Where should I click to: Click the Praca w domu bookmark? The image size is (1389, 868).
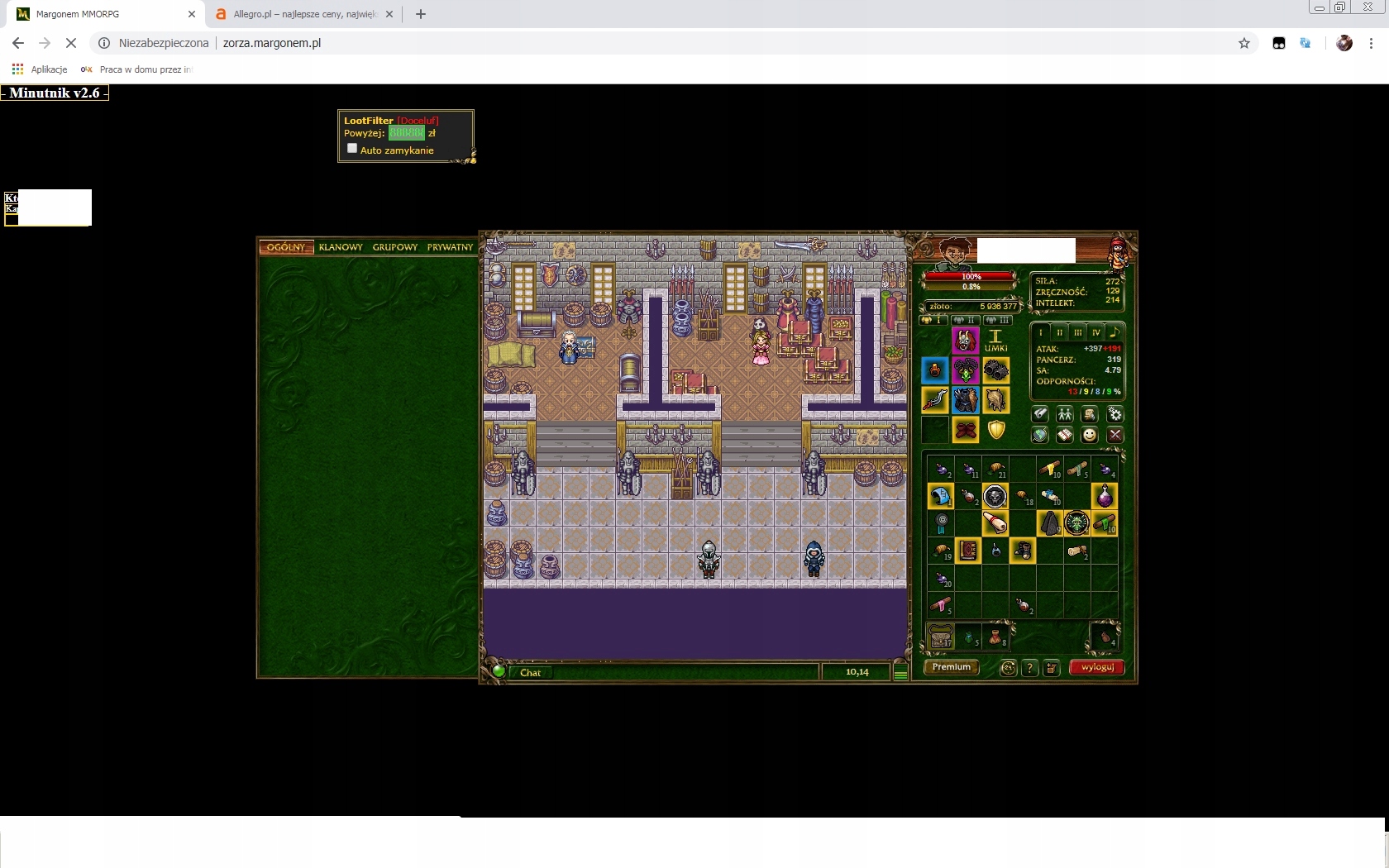[136, 69]
